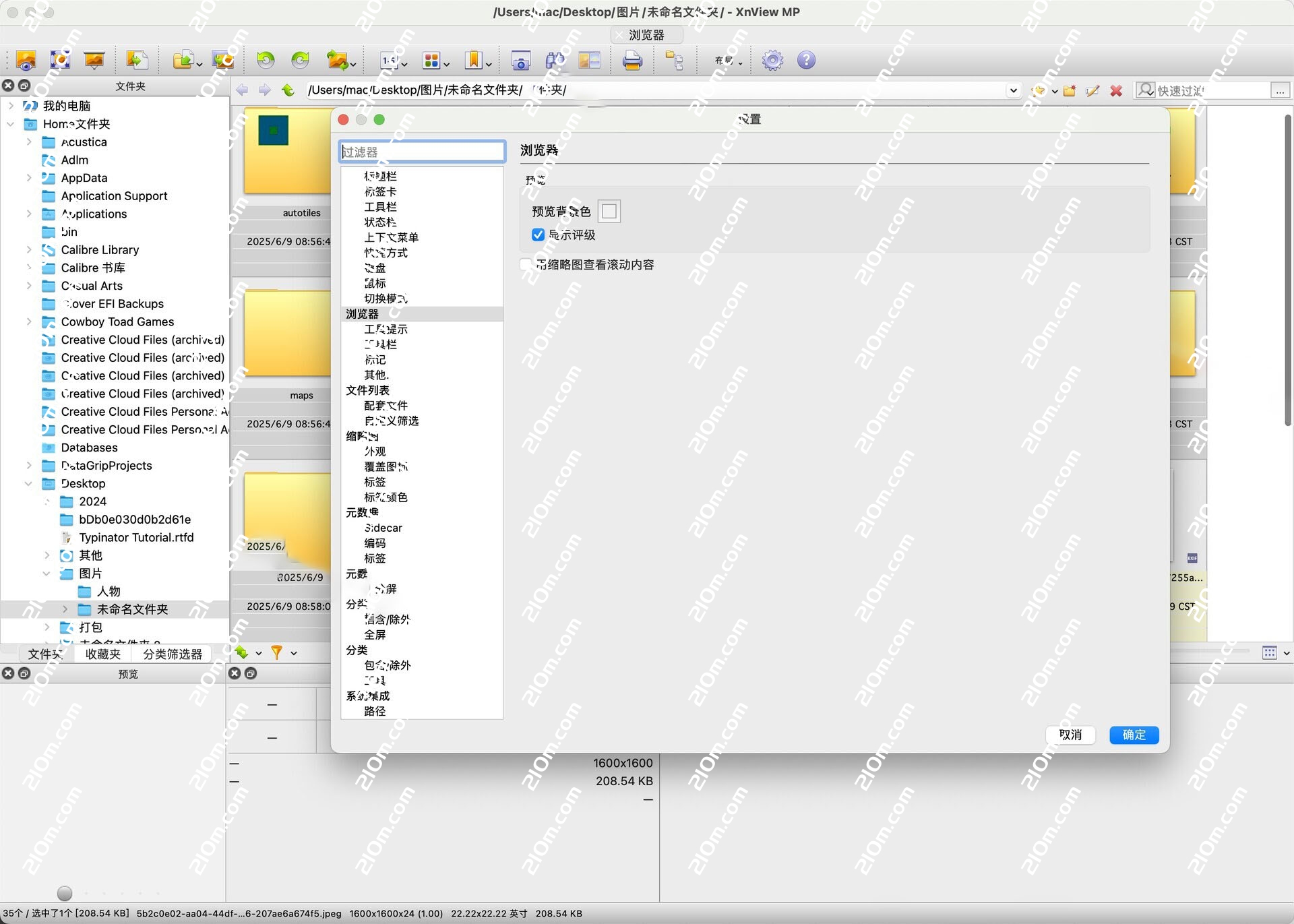Open settings via the gear icon
The image size is (1294, 924).
772,61
